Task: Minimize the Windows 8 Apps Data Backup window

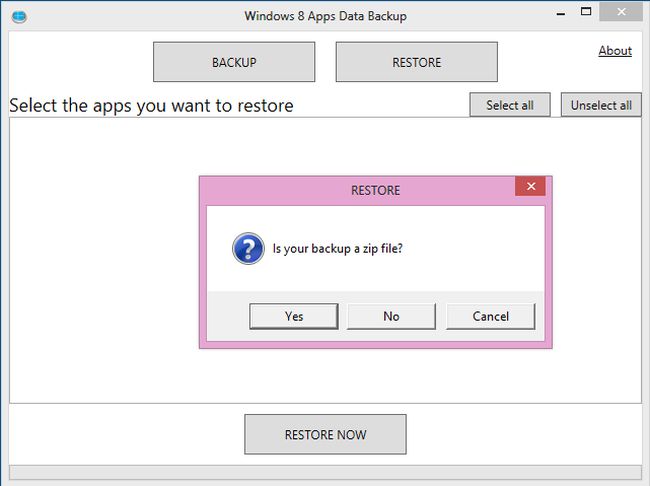Action: (x=561, y=13)
